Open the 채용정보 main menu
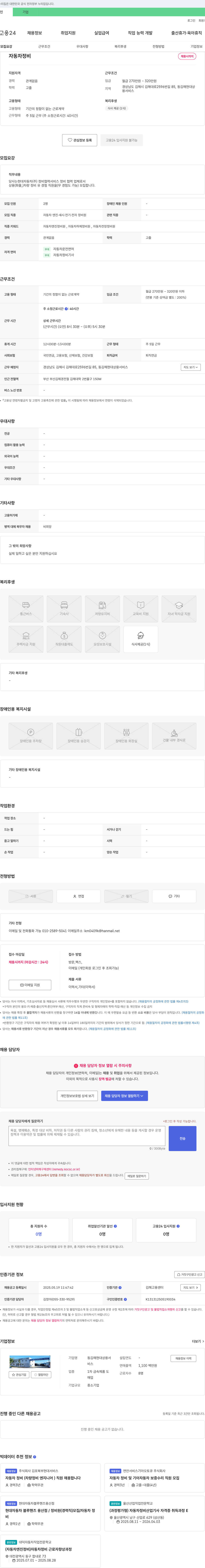The height and width of the screenshot is (1568, 205). pyautogui.click(x=35, y=33)
